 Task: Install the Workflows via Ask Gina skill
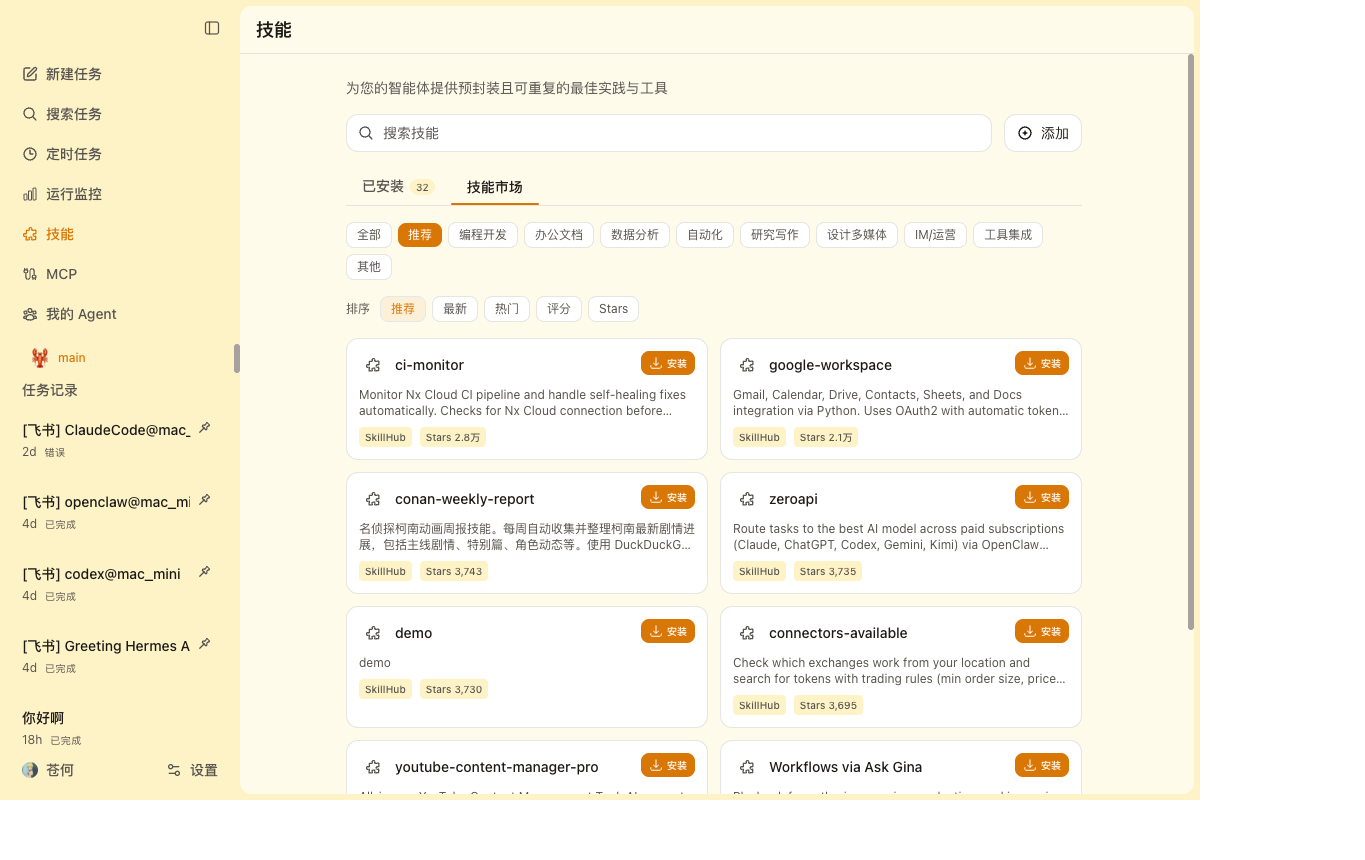point(1042,765)
